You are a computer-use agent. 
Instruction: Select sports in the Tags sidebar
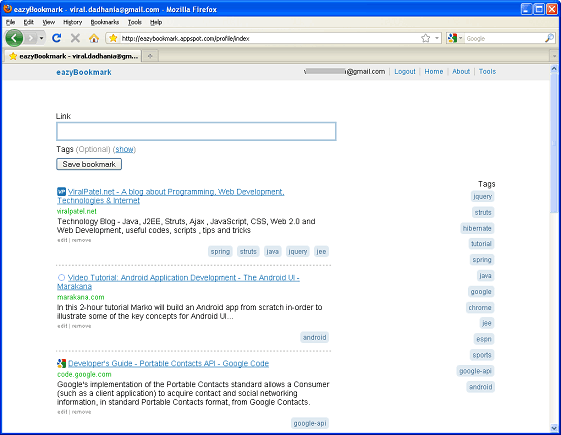click(x=482, y=355)
